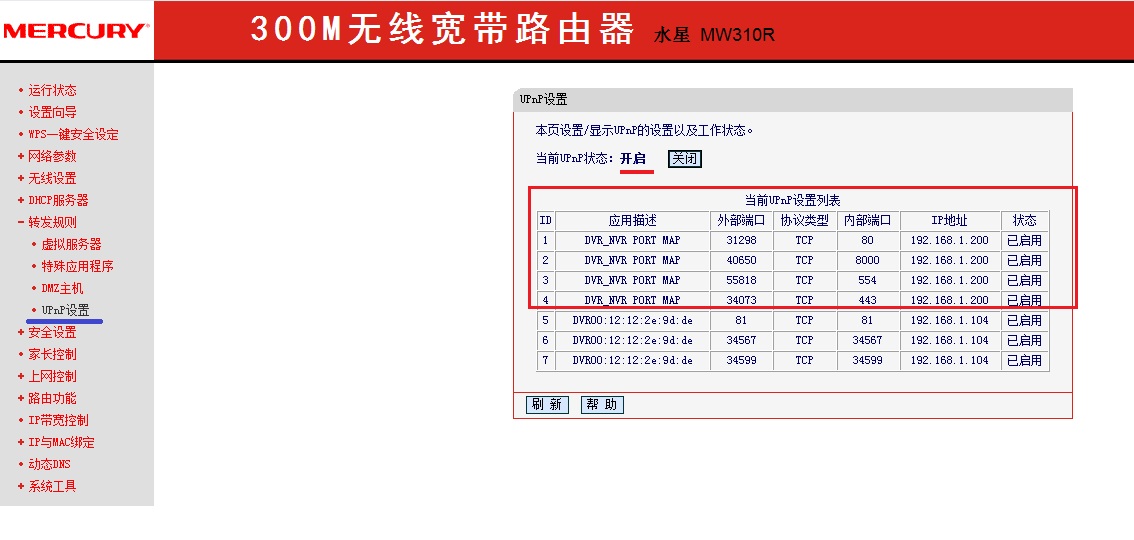Viewport: 1134px width, 540px height.
Task: Open WPS一键安全设定 page
Action: coord(73,134)
